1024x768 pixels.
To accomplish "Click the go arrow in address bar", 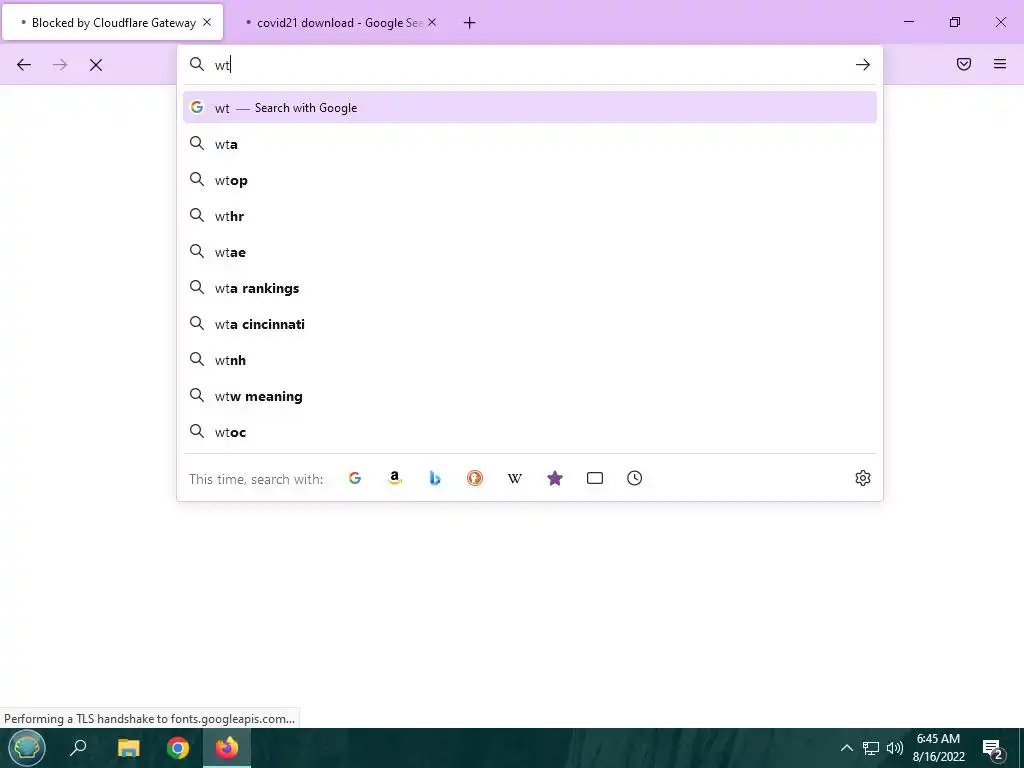I will coord(863,65).
